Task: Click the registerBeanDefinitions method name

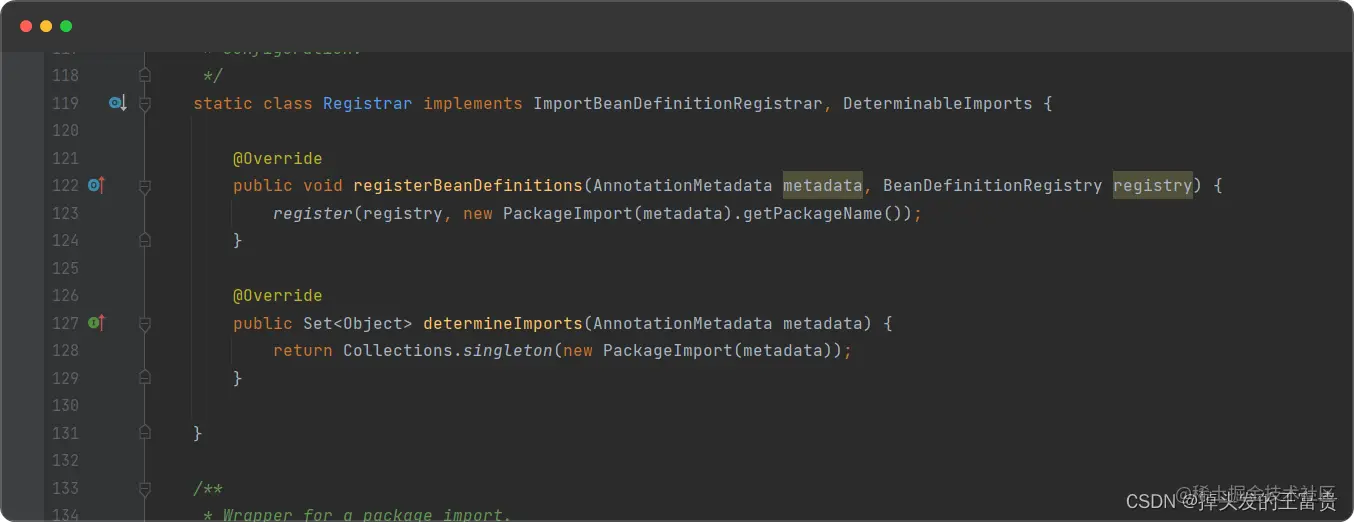Action: [x=467, y=185]
